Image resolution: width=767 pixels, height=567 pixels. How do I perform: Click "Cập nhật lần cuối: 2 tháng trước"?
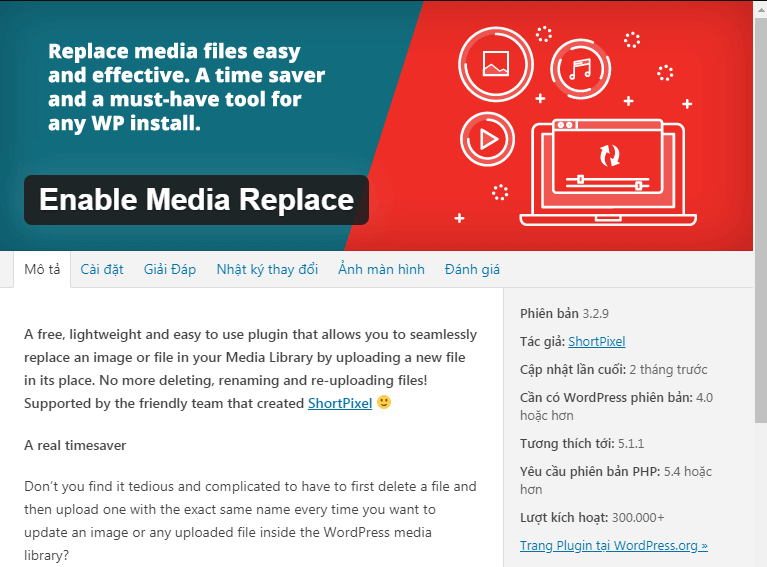point(613,369)
